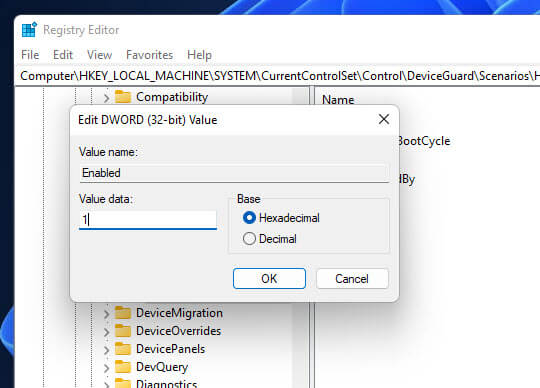Expand the Compatibility tree folder
Image resolution: width=540 pixels, height=388 pixels.
coord(106,98)
